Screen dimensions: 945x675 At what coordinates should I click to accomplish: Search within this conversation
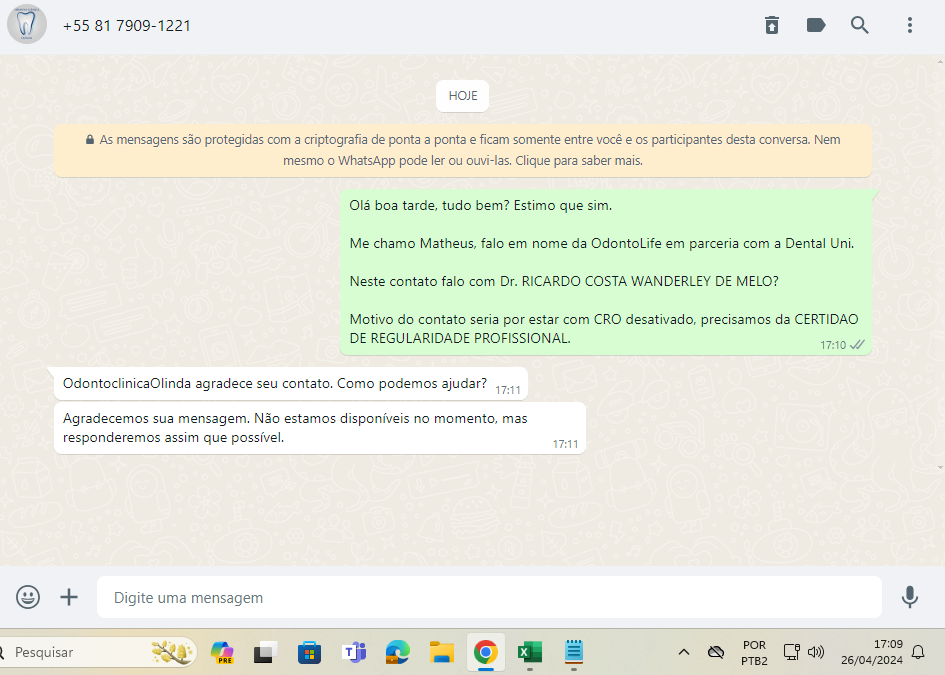(860, 25)
